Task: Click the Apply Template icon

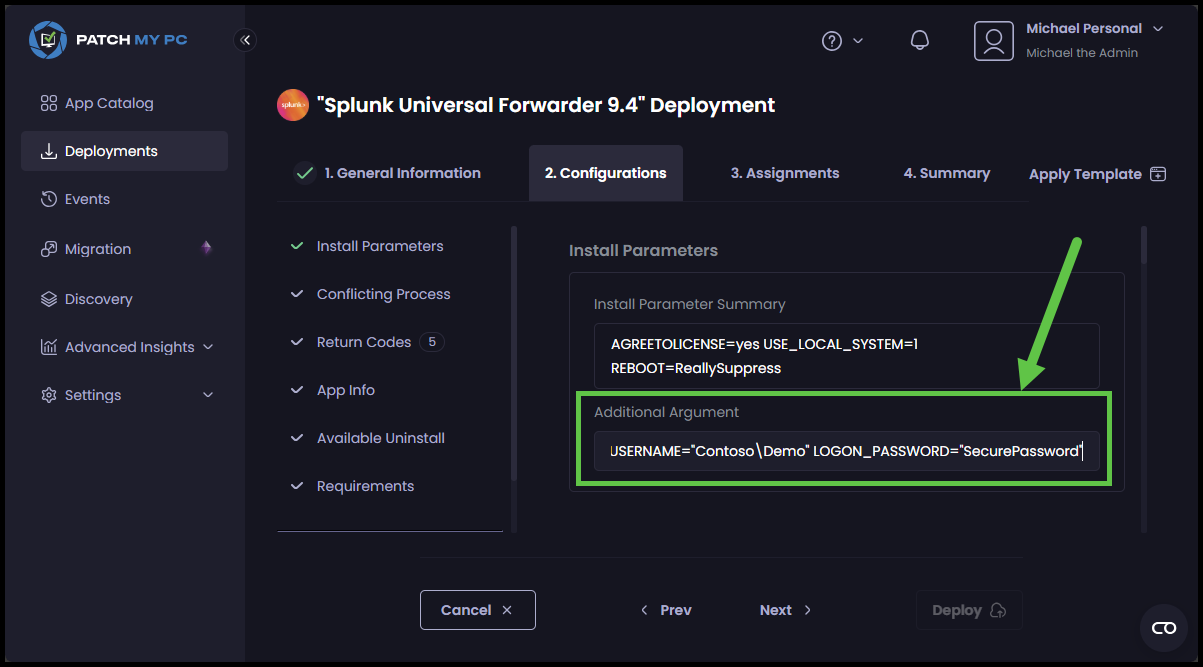Action: tap(1157, 173)
